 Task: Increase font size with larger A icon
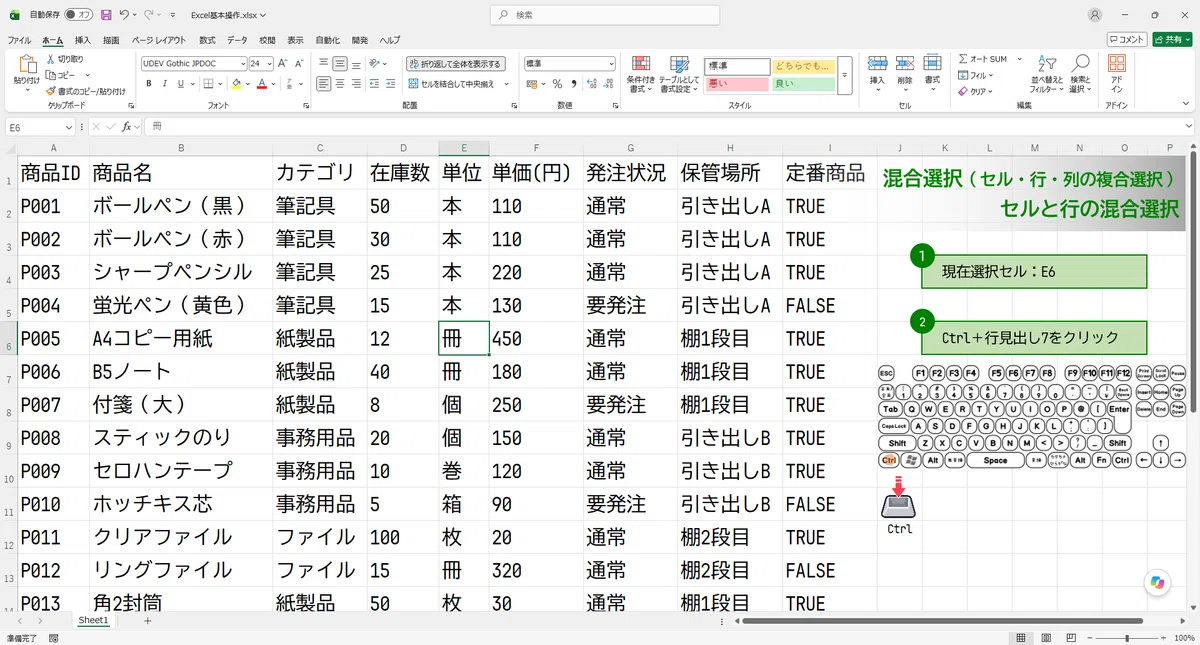click(x=283, y=63)
